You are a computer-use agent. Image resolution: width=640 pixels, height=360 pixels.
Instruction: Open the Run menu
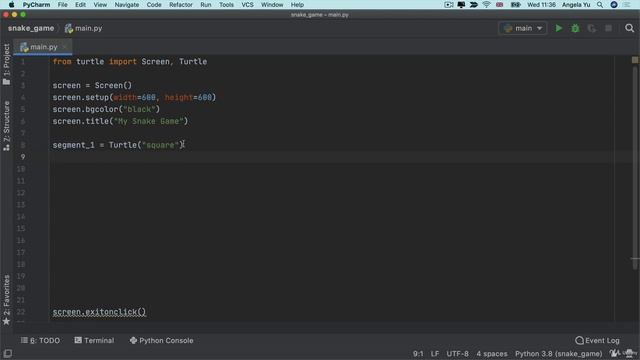pyautogui.click(x=206, y=5)
